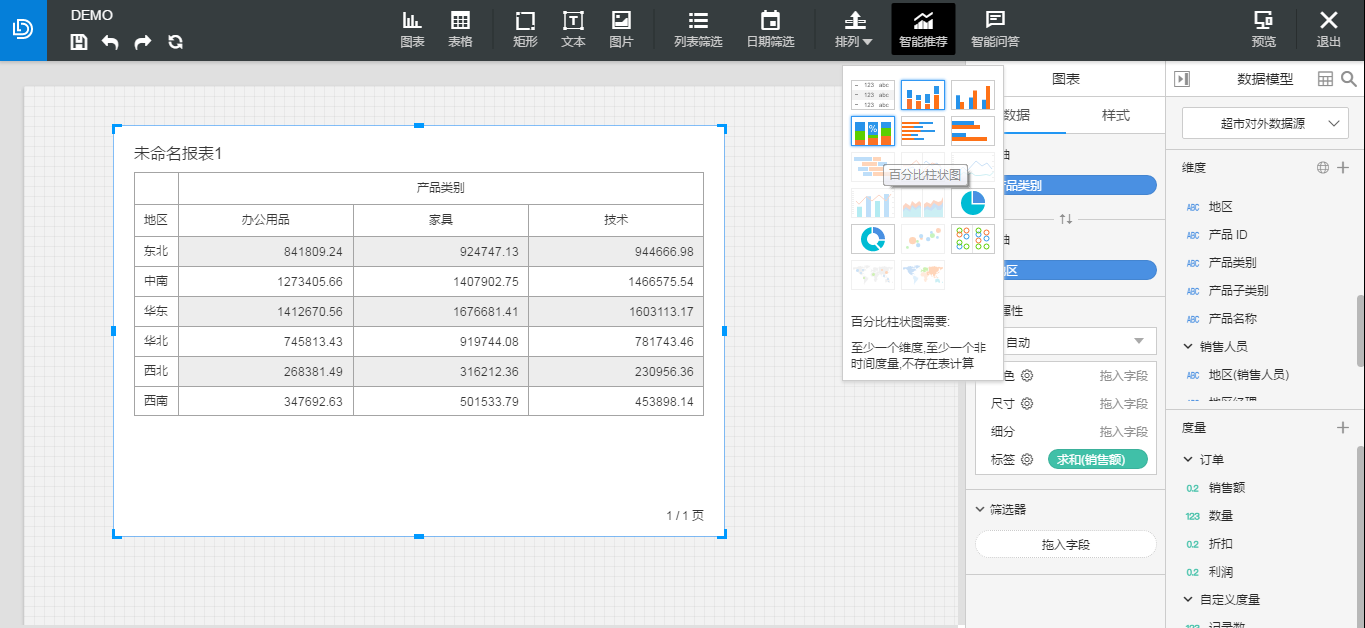Open settings gear next to 标签
Image resolution: width=1365 pixels, height=628 pixels.
[x=1027, y=460]
